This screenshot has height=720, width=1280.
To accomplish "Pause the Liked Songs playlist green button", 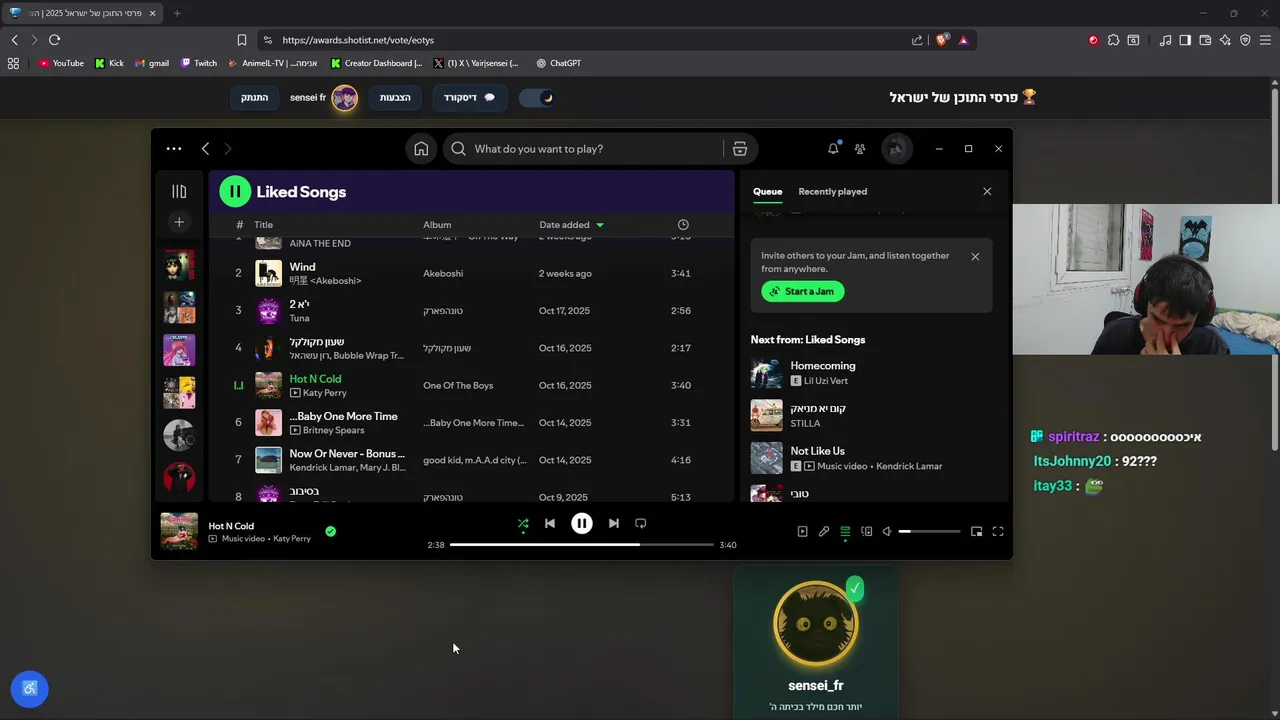I will point(235,191).
